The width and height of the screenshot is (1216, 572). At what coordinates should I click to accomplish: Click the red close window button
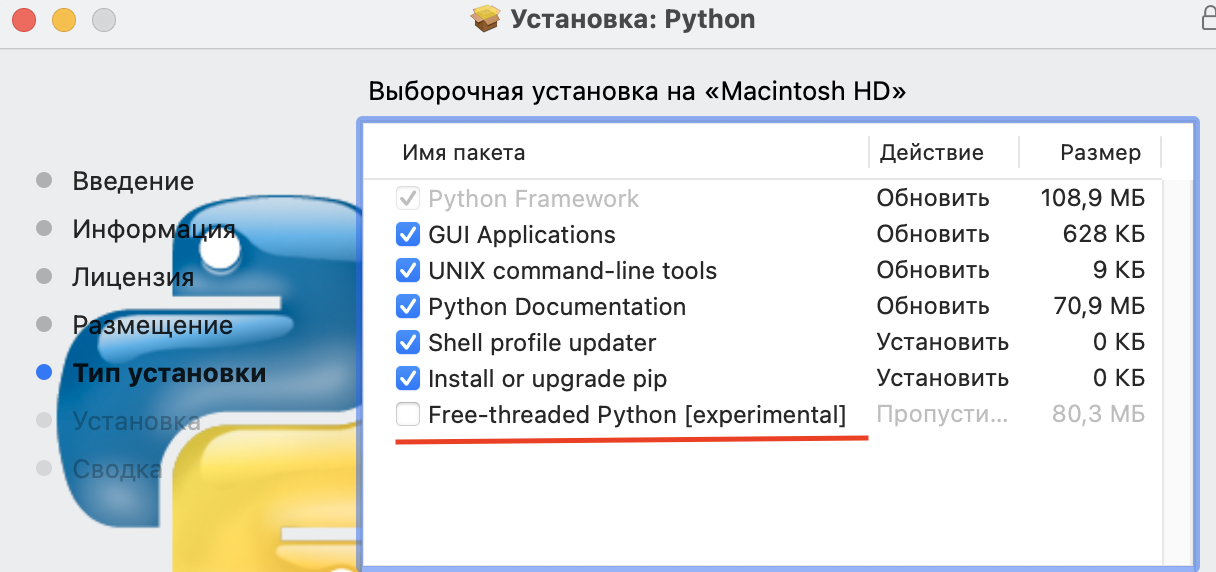pyautogui.click(x=25, y=19)
